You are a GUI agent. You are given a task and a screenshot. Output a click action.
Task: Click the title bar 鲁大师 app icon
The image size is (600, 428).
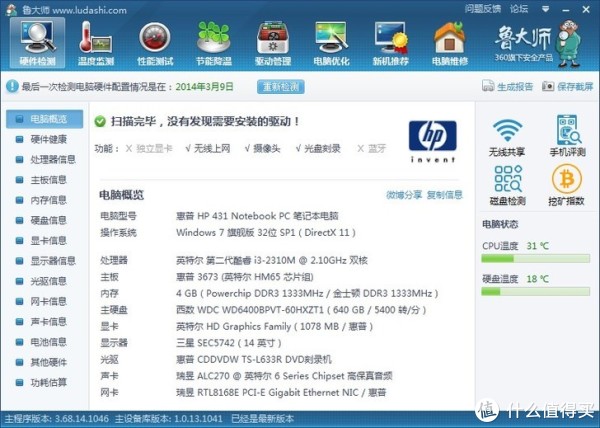tap(11, 10)
